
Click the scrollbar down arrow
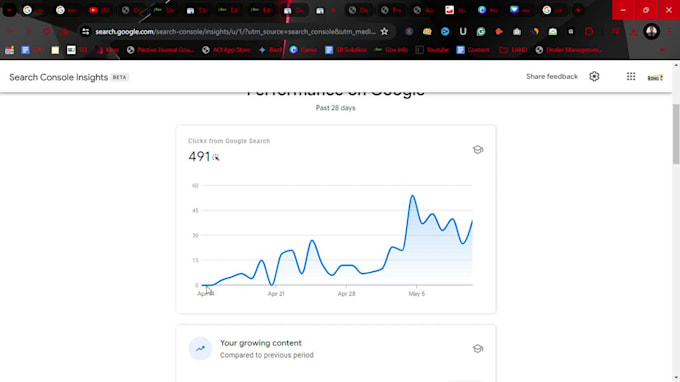pyautogui.click(x=676, y=378)
